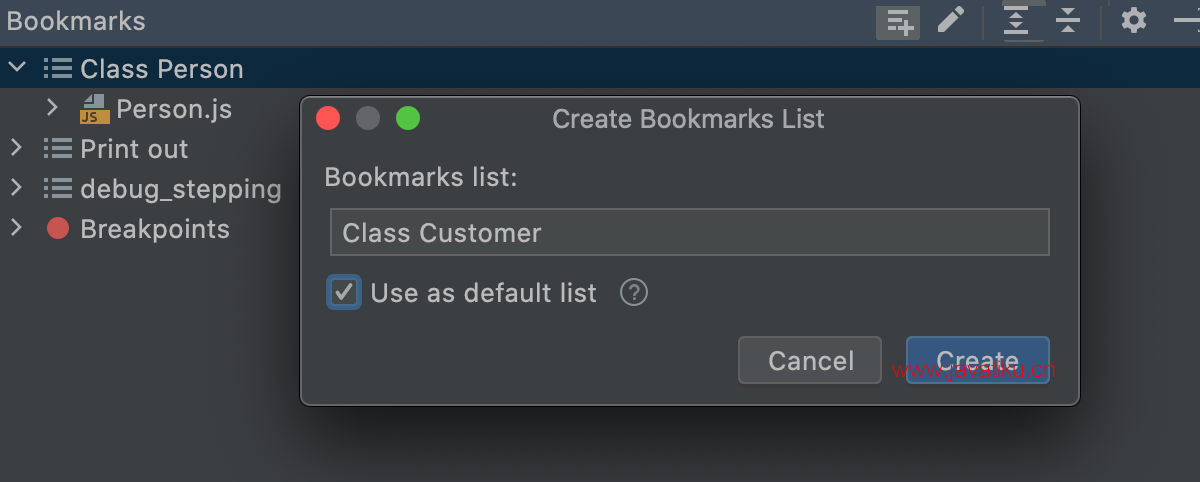Click the help question mark icon
Viewport: 1200px width, 482px height.
[x=634, y=293]
